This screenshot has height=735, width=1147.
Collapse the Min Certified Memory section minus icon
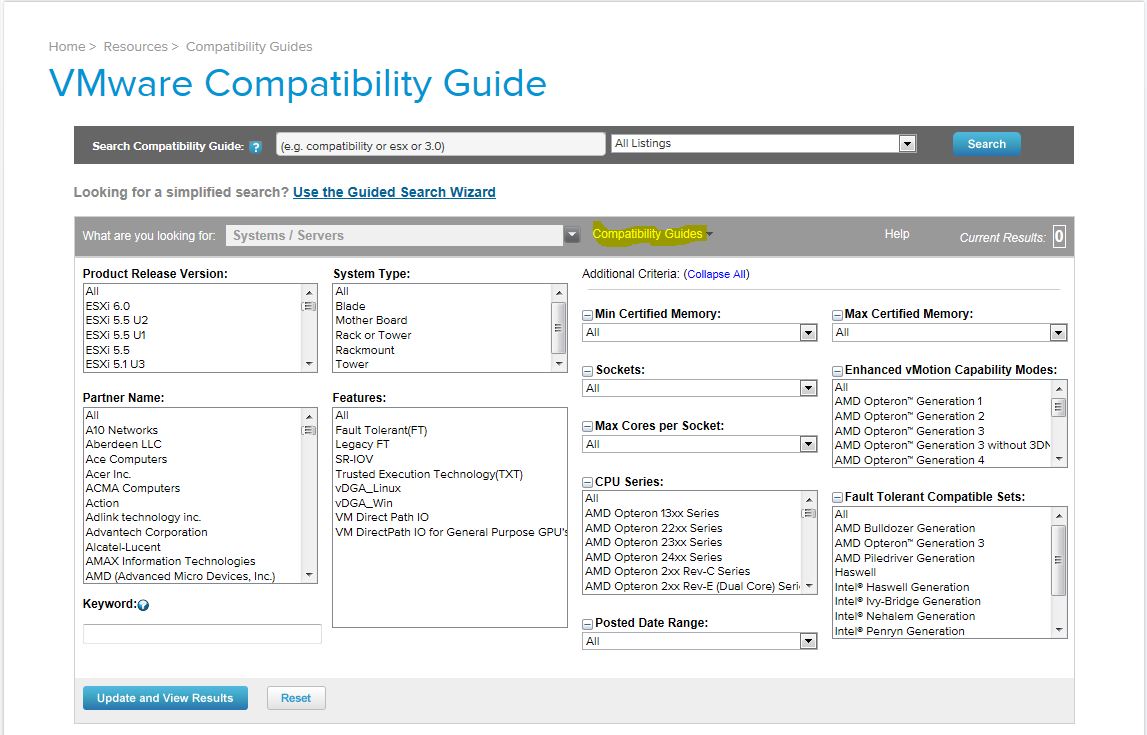586,314
